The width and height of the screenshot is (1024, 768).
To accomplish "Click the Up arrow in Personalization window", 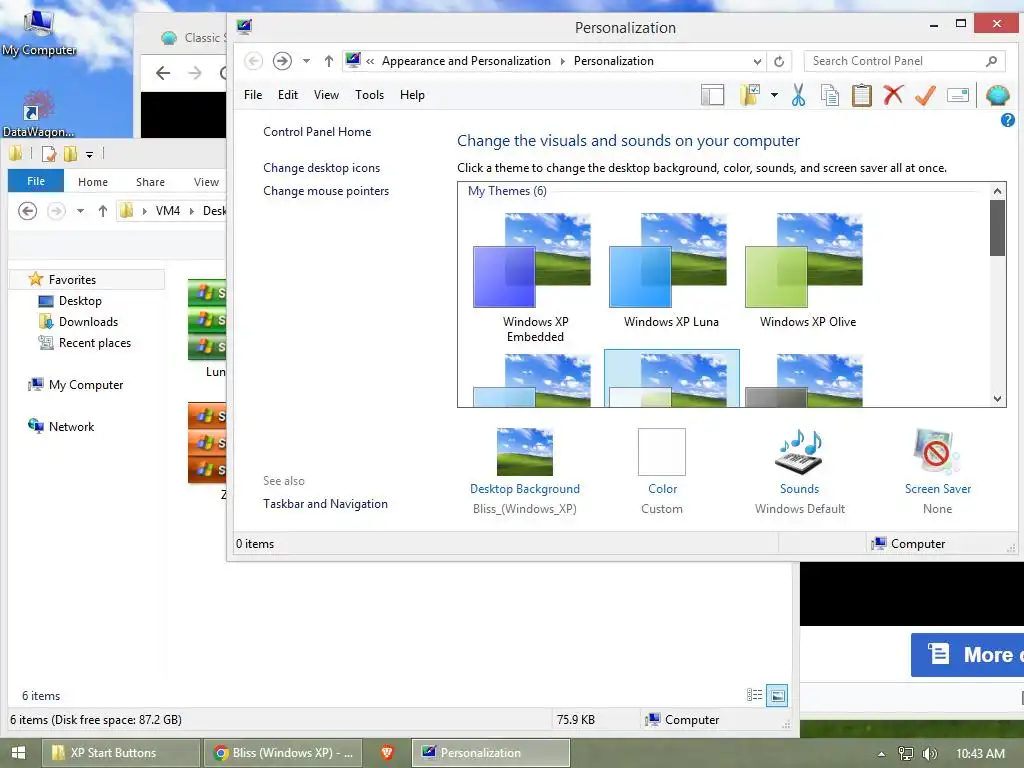I will (328, 61).
